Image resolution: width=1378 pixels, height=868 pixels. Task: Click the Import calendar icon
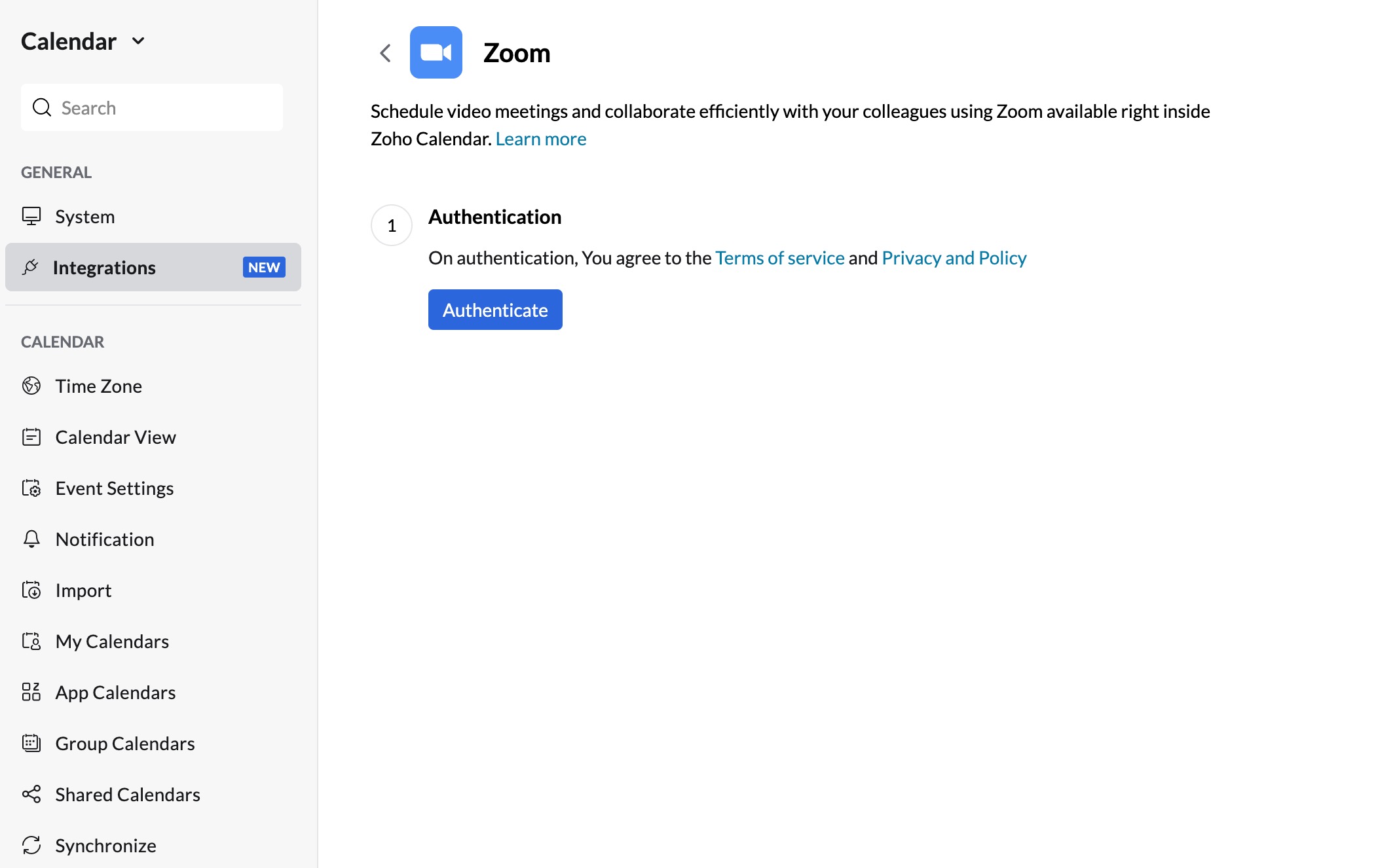[x=31, y=590]
